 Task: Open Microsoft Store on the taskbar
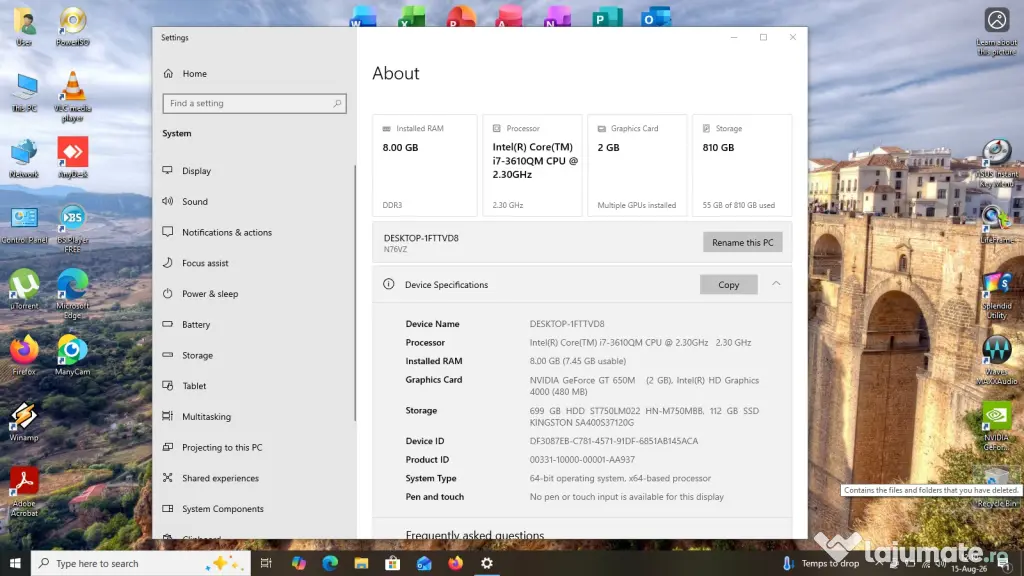pyautogui.click(x=392, y=563)
